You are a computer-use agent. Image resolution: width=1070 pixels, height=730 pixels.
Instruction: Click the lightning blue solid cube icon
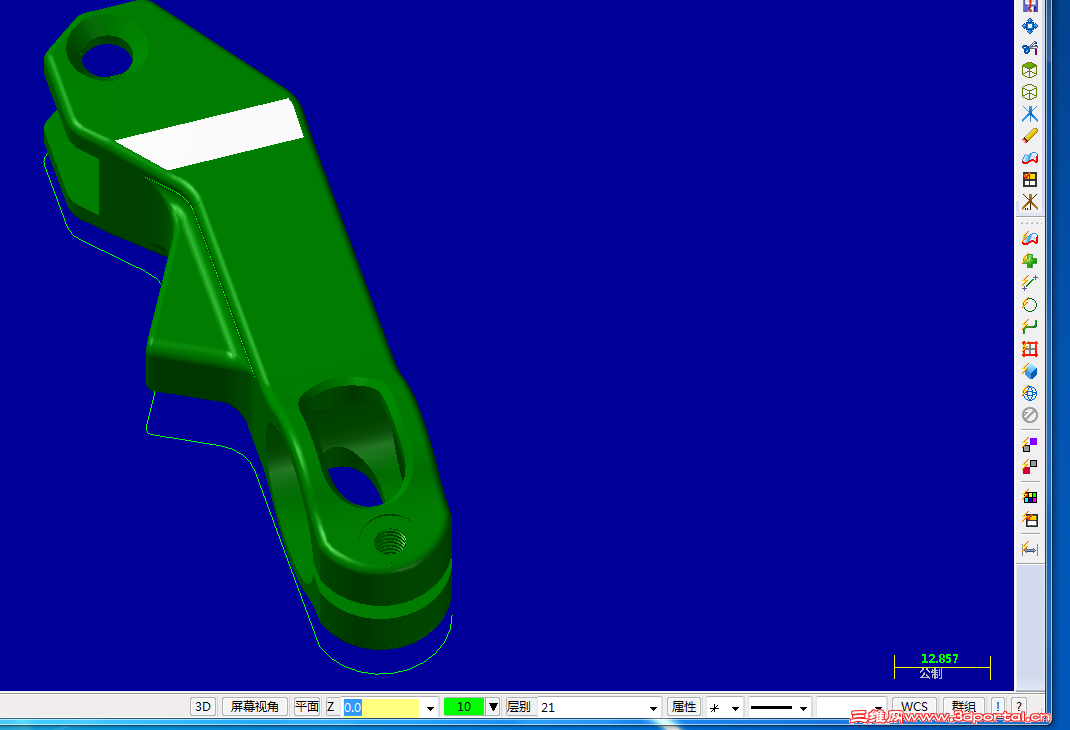tap(1030, 370)
